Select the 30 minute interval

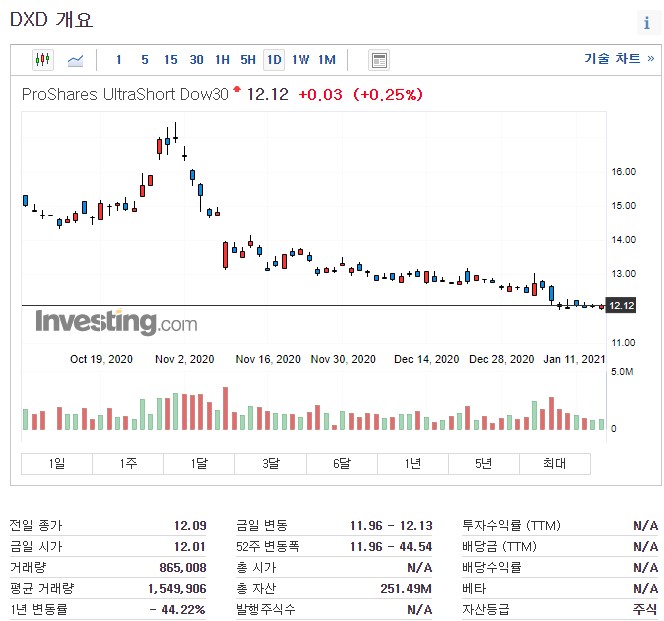196,60
